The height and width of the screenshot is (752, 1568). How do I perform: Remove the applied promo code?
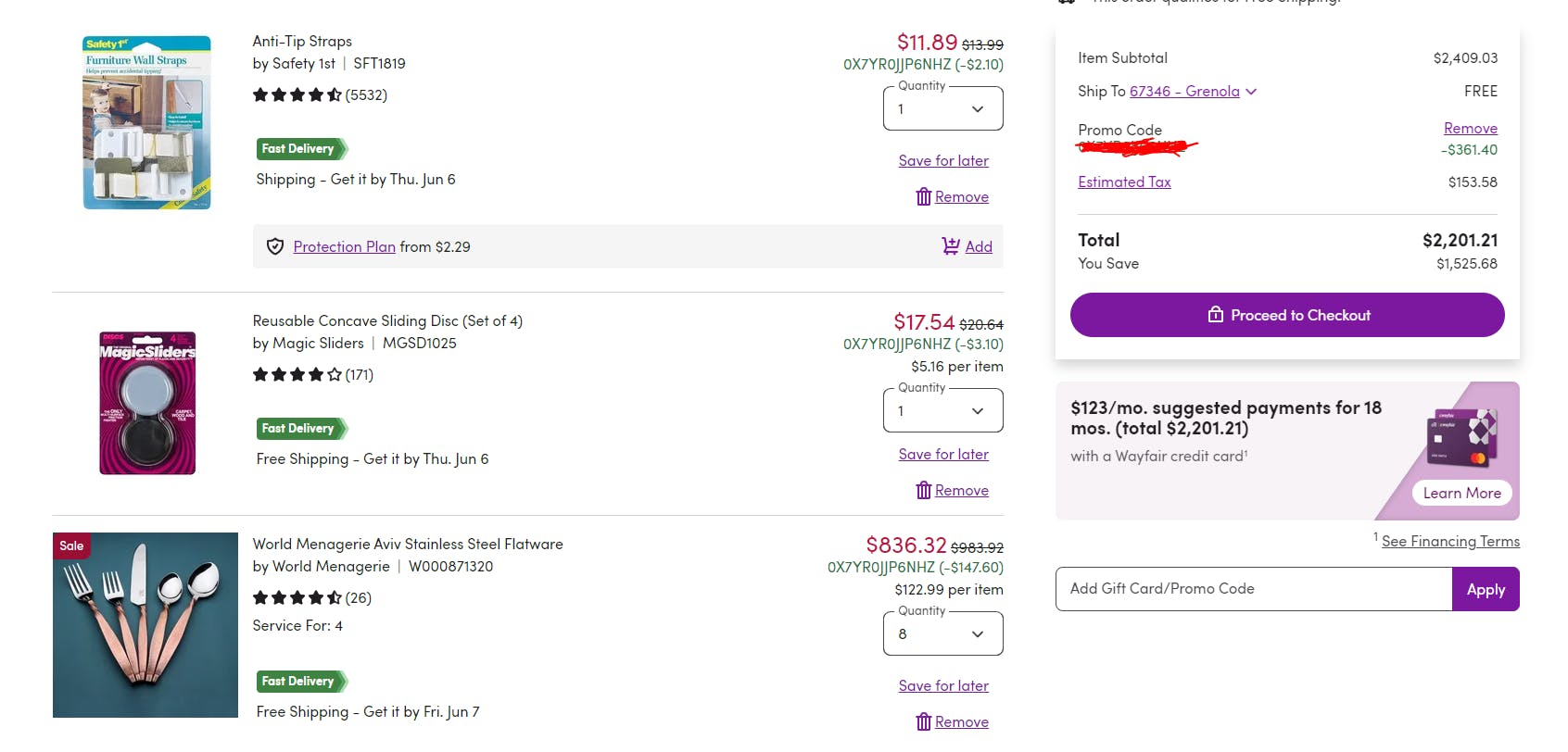pos(1470,128)
